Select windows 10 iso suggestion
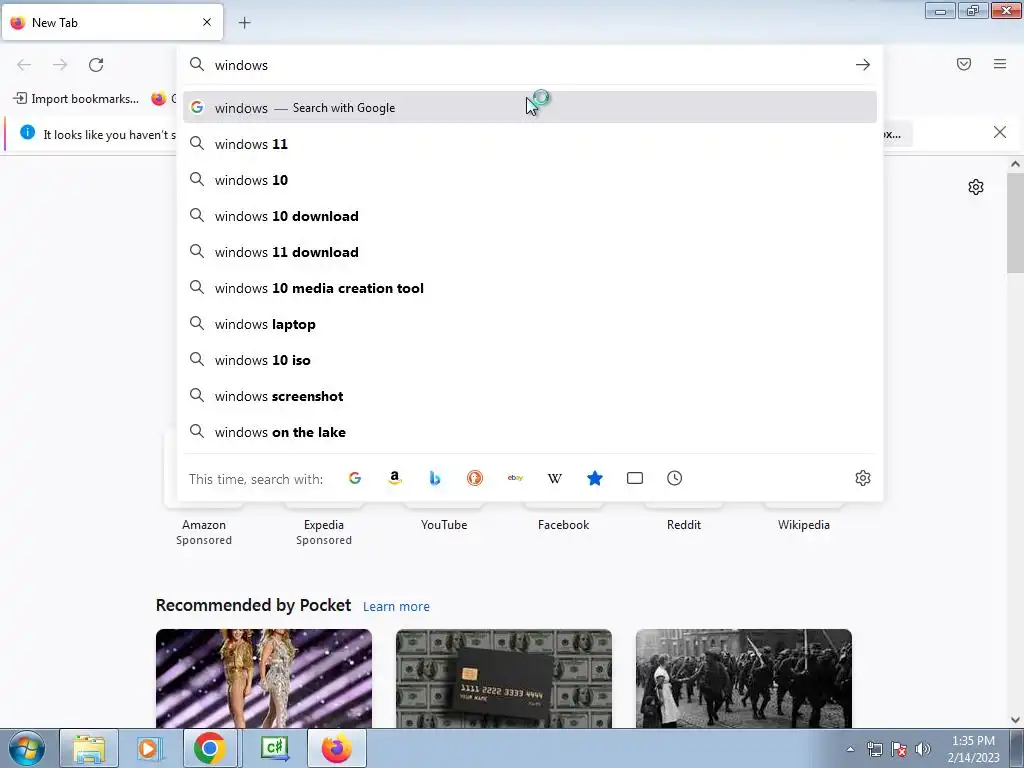The image size is (1024, 768). (x=530, y=360)
